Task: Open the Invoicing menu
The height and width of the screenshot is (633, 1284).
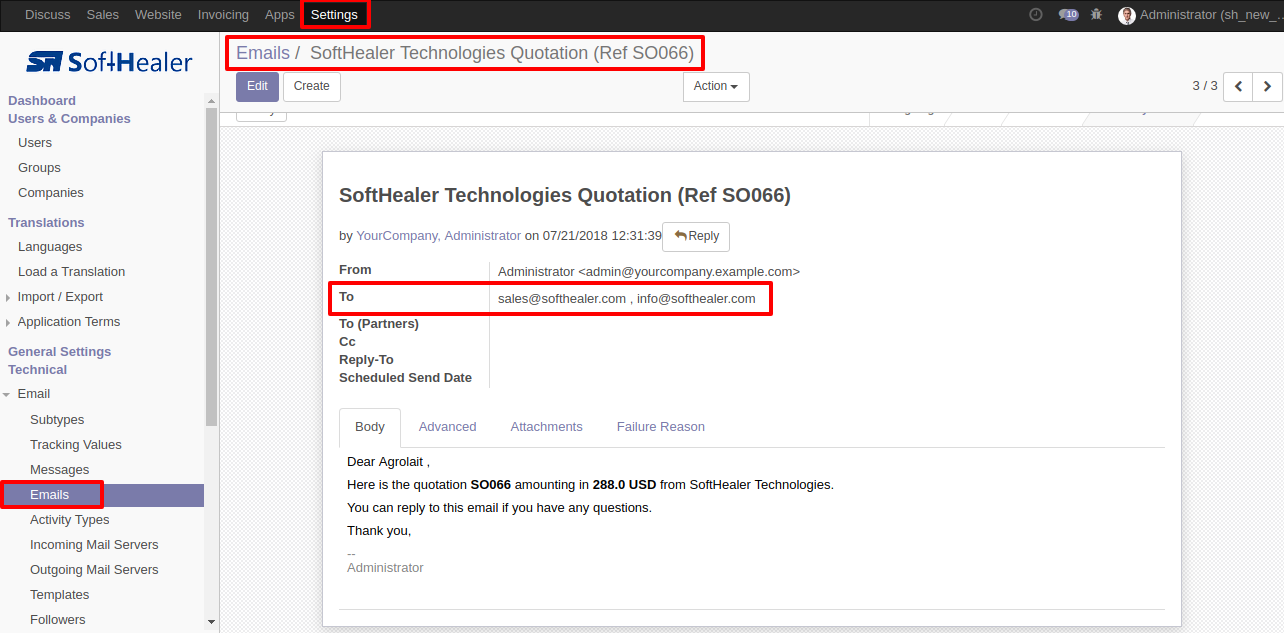Action: tap(223, 15)
